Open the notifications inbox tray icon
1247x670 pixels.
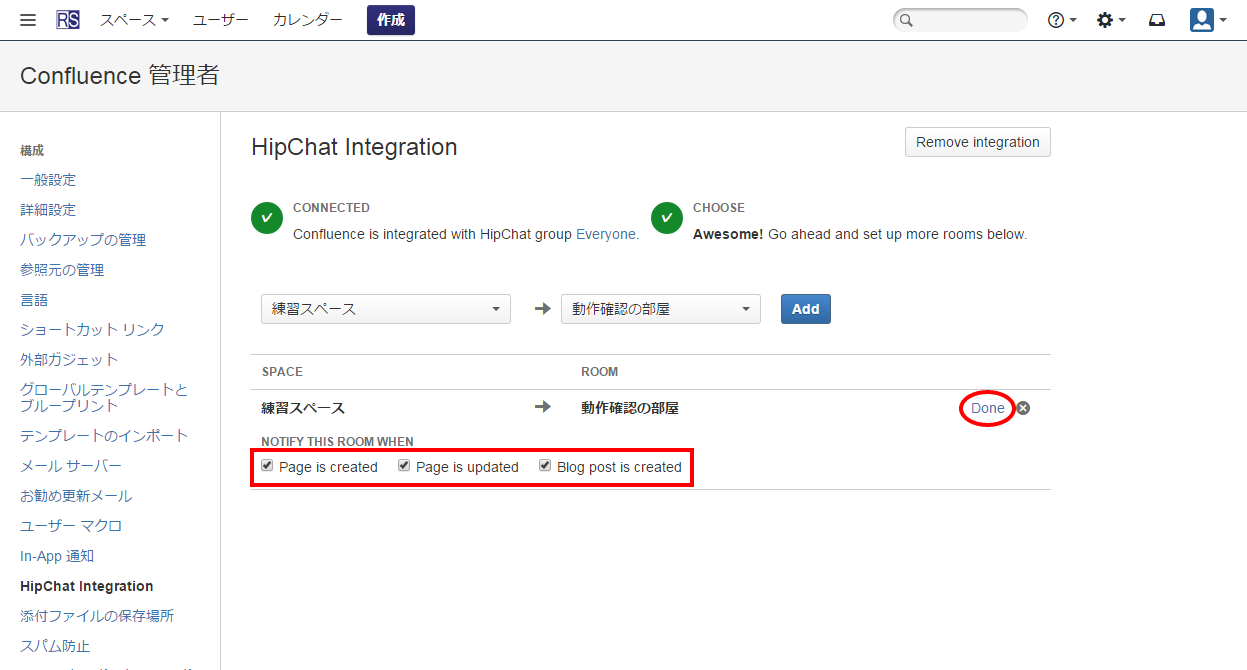pos(1157,20)
